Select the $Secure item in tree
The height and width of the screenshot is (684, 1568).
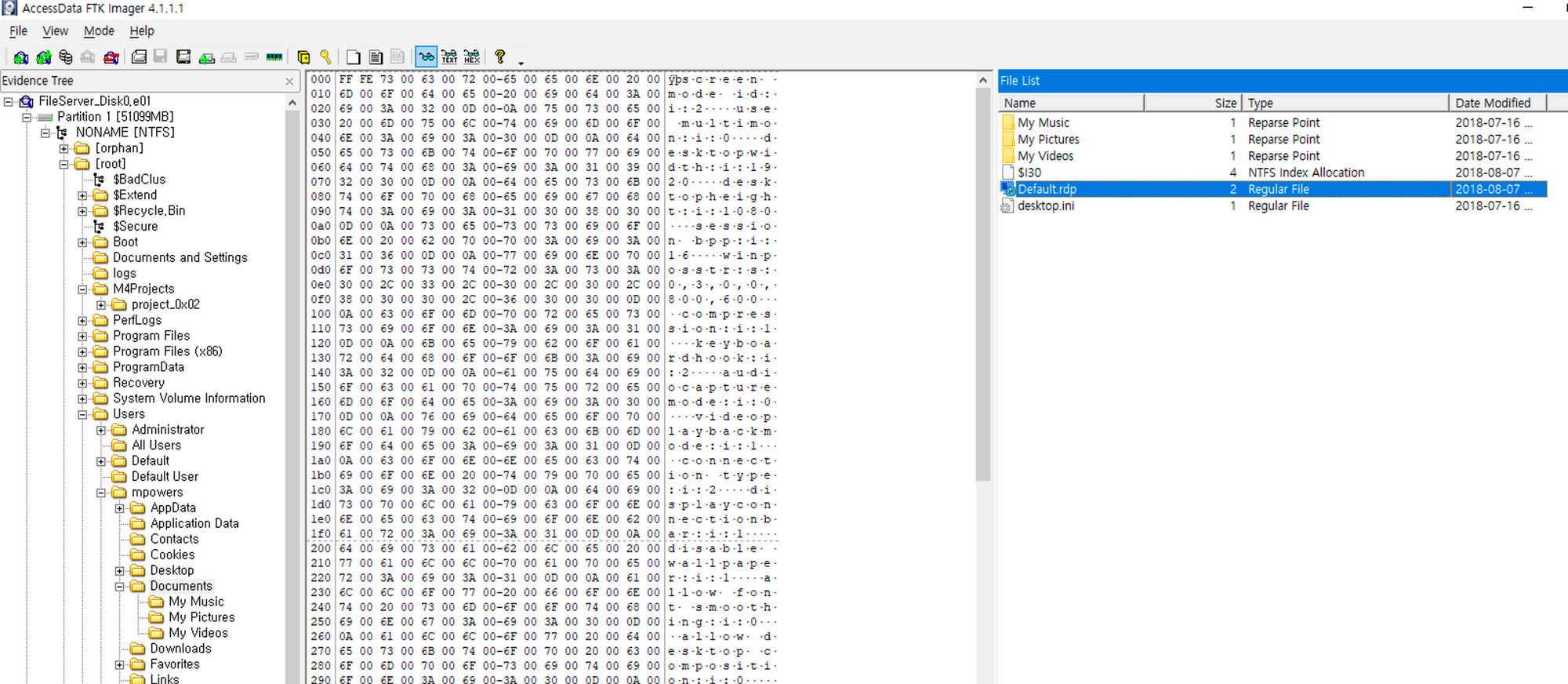(x=135, y=227)
